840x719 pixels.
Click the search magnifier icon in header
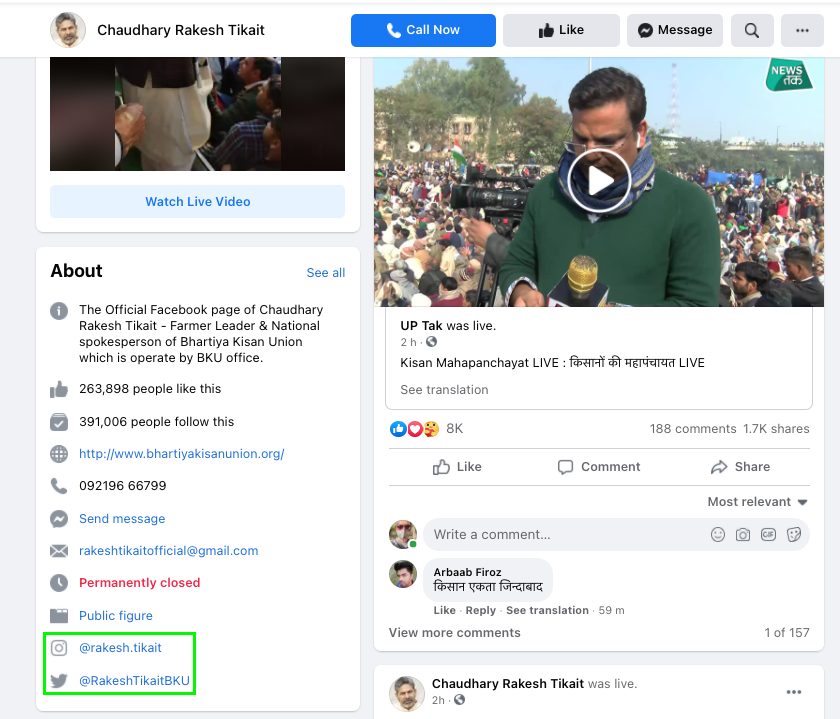(x=752, y=30)
